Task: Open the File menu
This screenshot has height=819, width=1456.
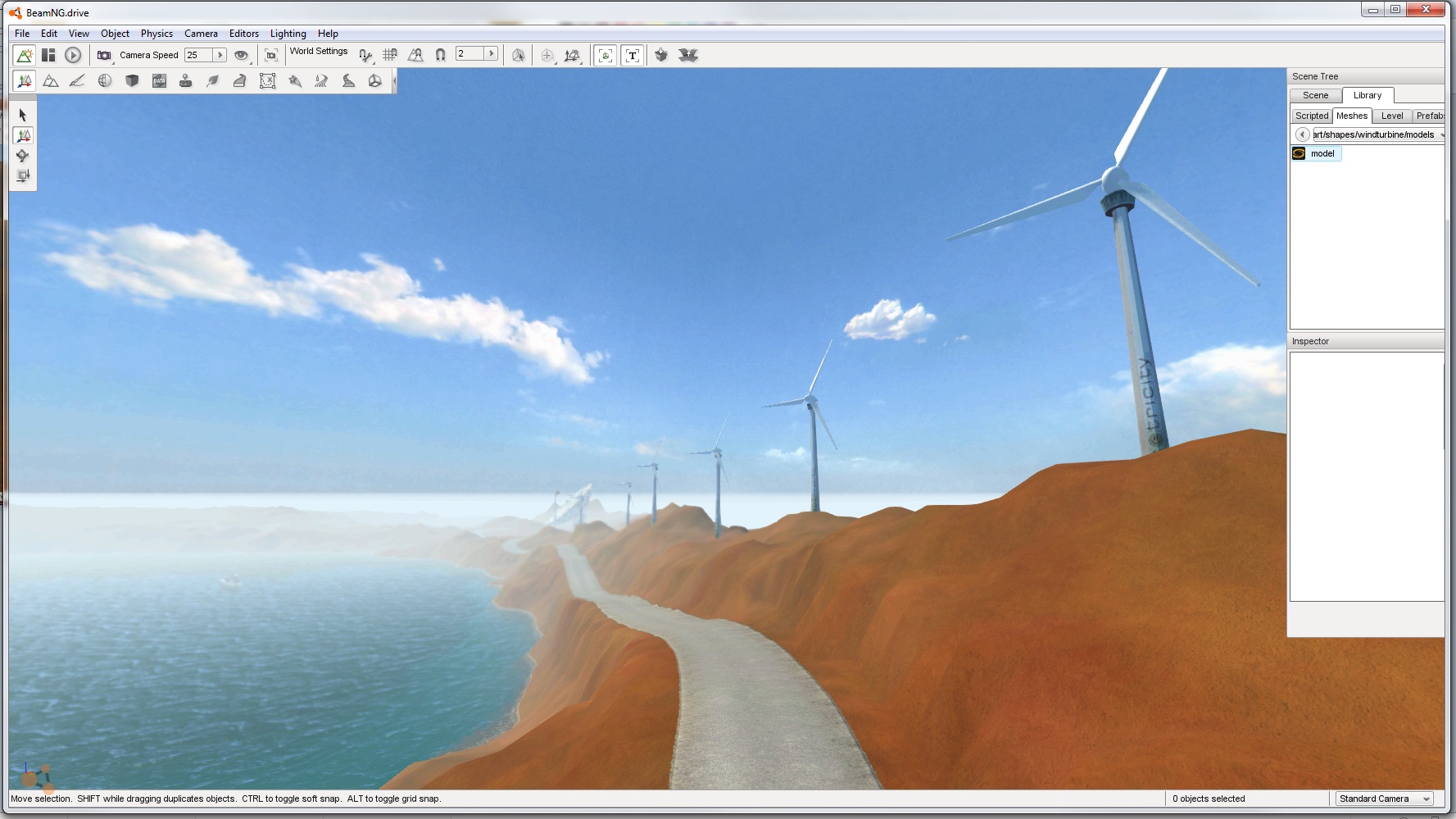Action: click(22, 34)
